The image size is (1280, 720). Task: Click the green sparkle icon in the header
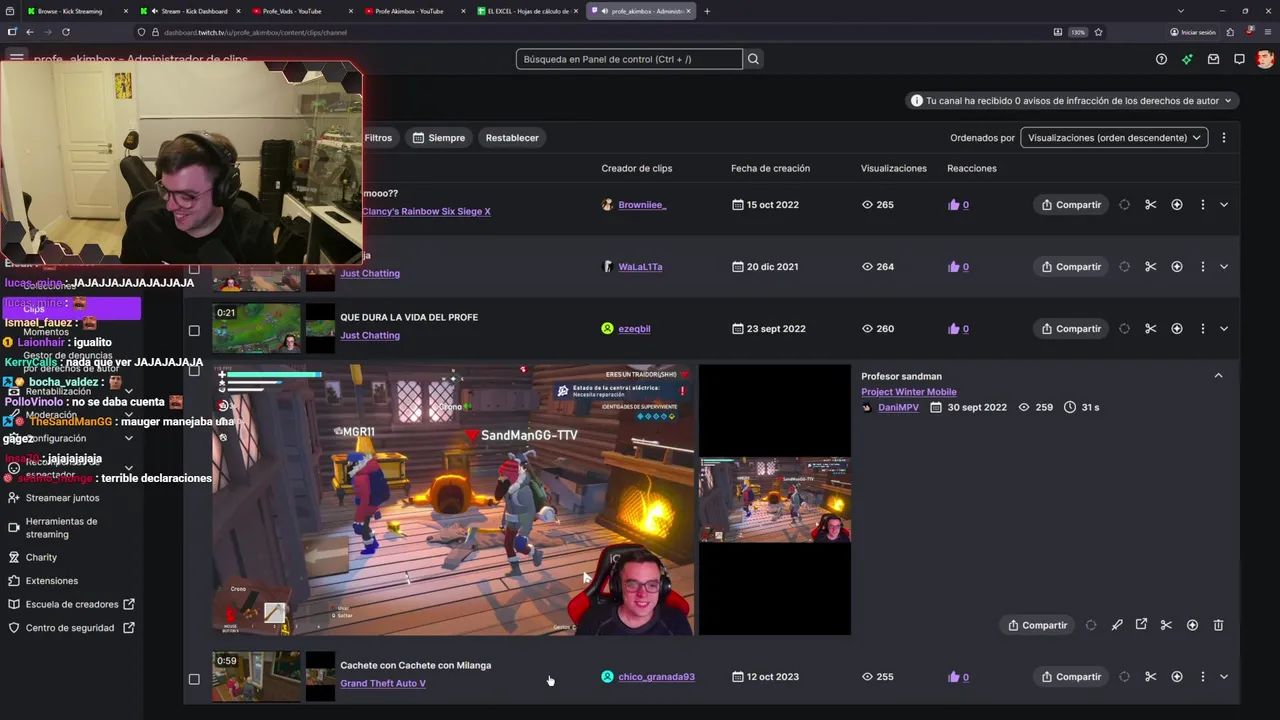1187,59
